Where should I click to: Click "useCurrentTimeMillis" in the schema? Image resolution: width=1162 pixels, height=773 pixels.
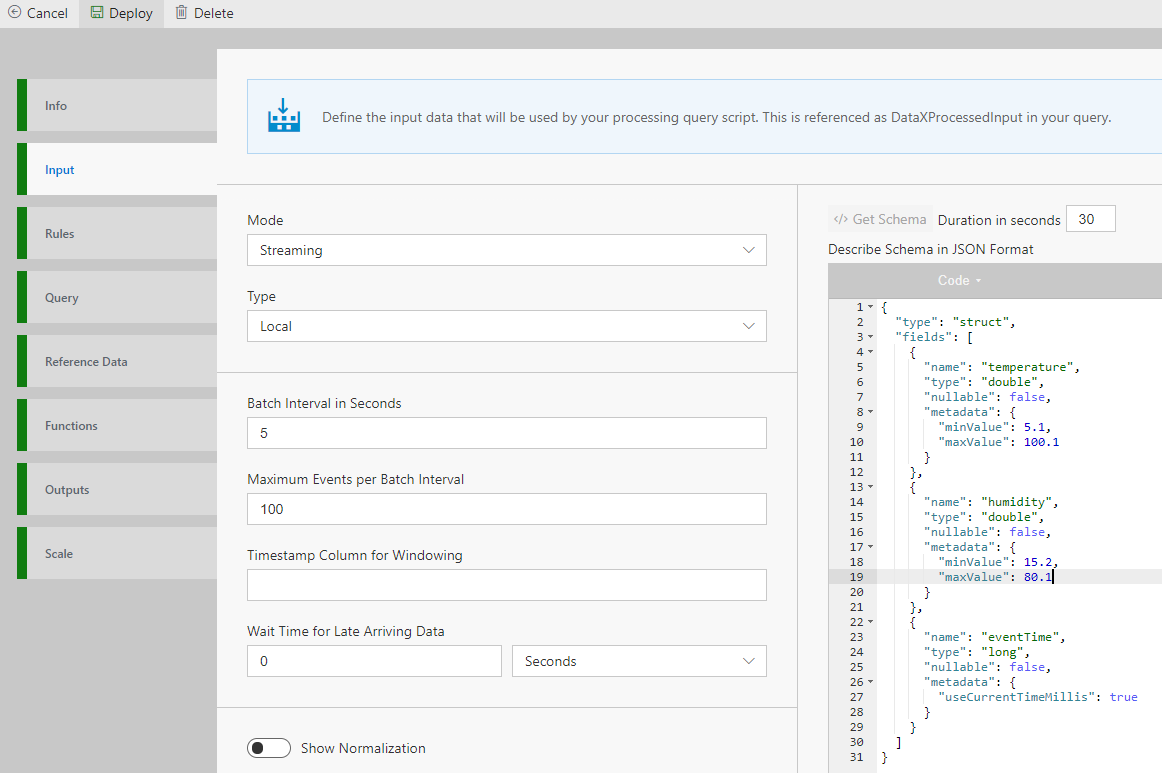tap(1016, 697)
